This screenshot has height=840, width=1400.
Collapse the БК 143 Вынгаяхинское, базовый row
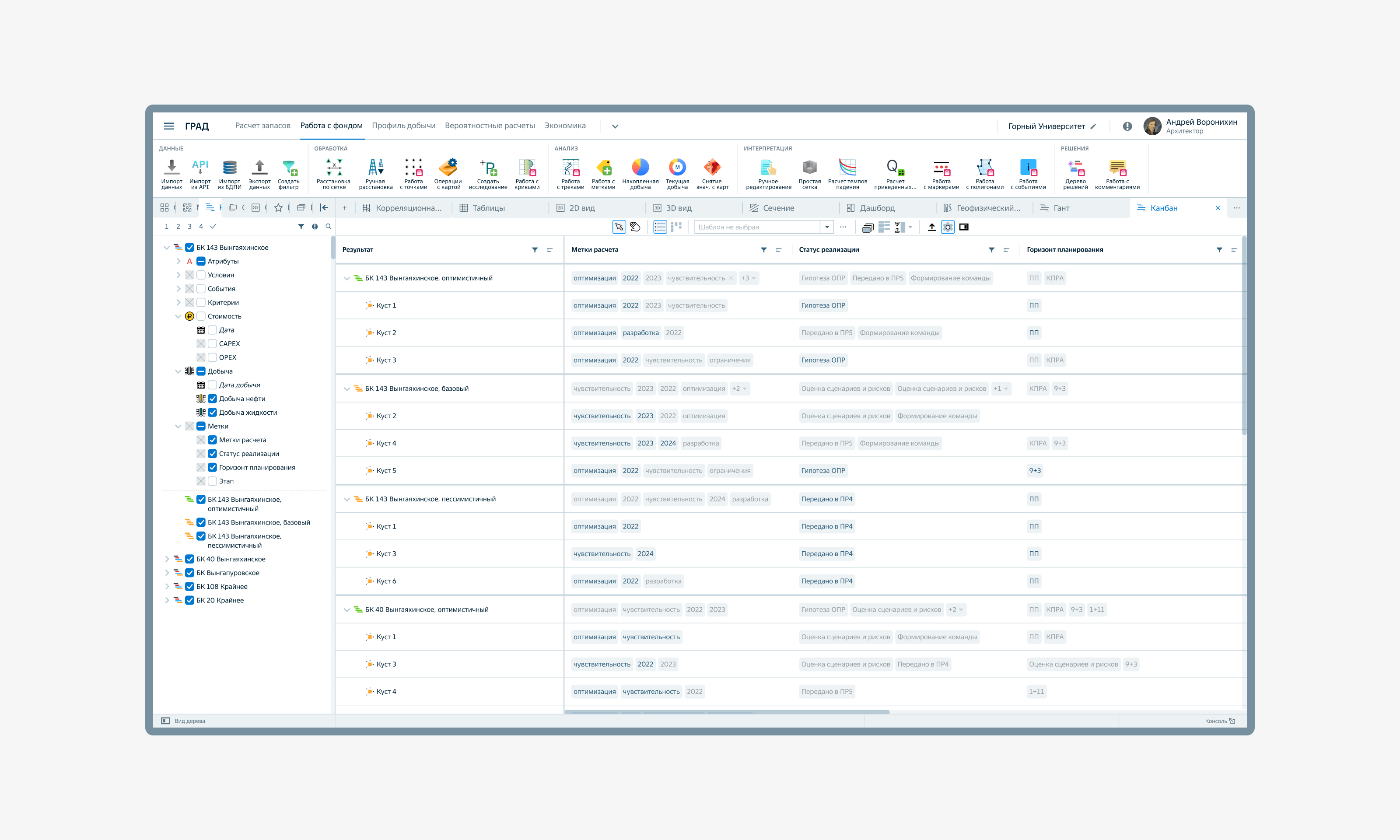tap(347, 389)
